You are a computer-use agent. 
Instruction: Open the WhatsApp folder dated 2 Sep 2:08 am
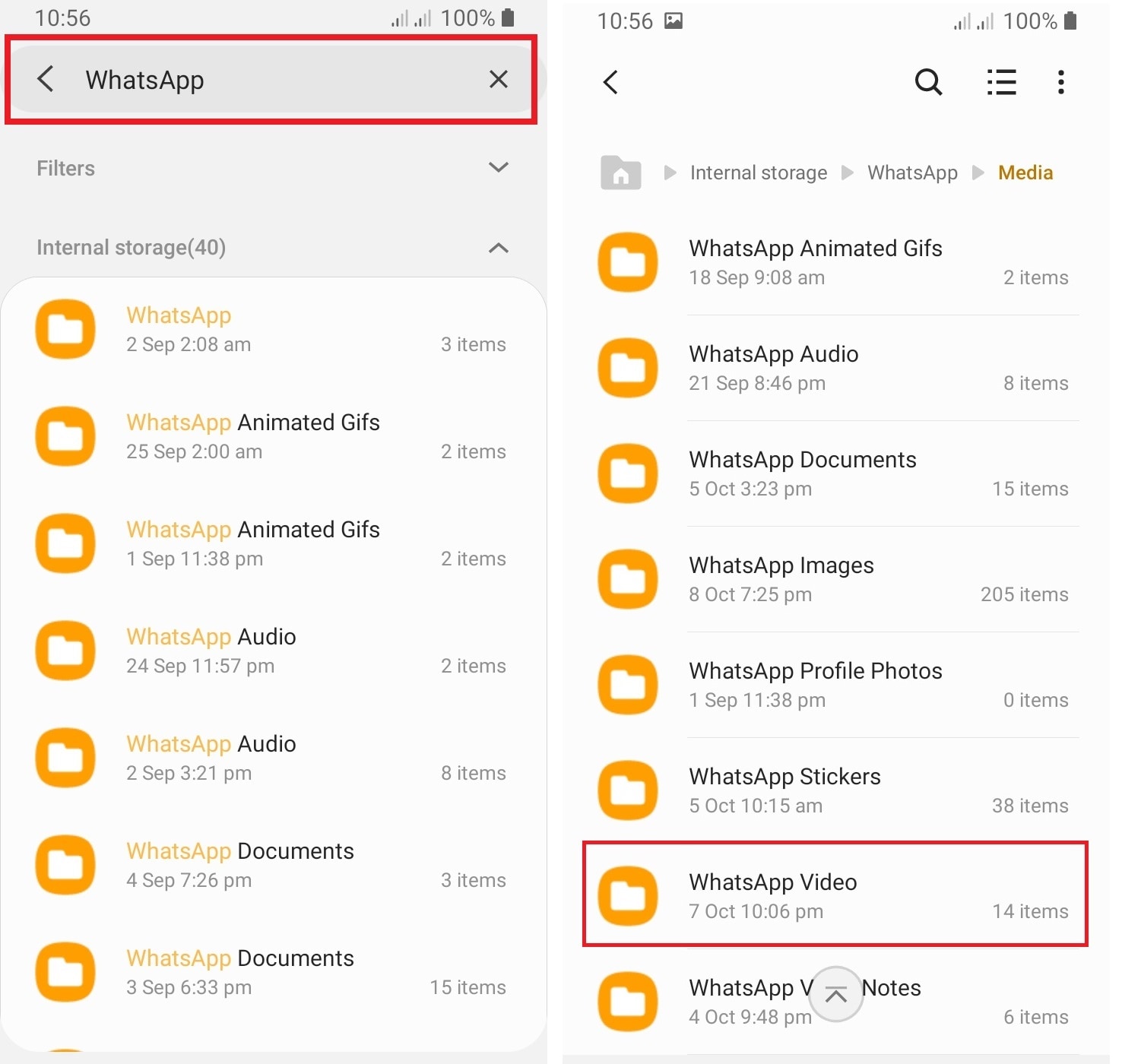(x=274, y=330)
